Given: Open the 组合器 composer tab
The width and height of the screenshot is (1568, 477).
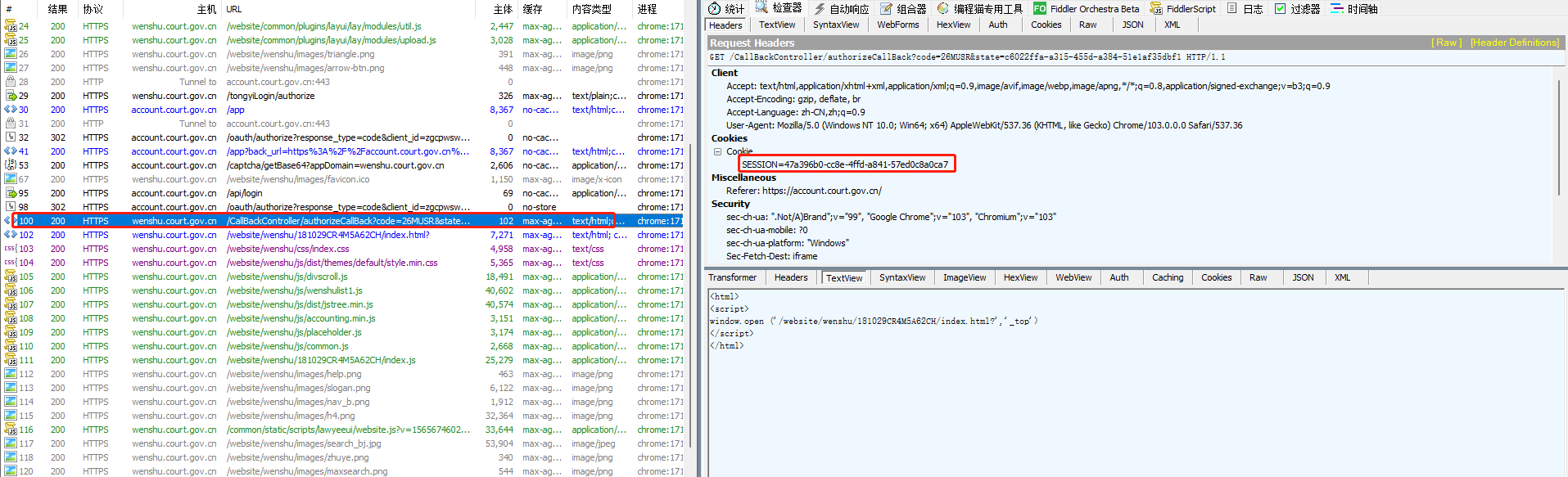Looking at the screenshot, I should [903, 8].
